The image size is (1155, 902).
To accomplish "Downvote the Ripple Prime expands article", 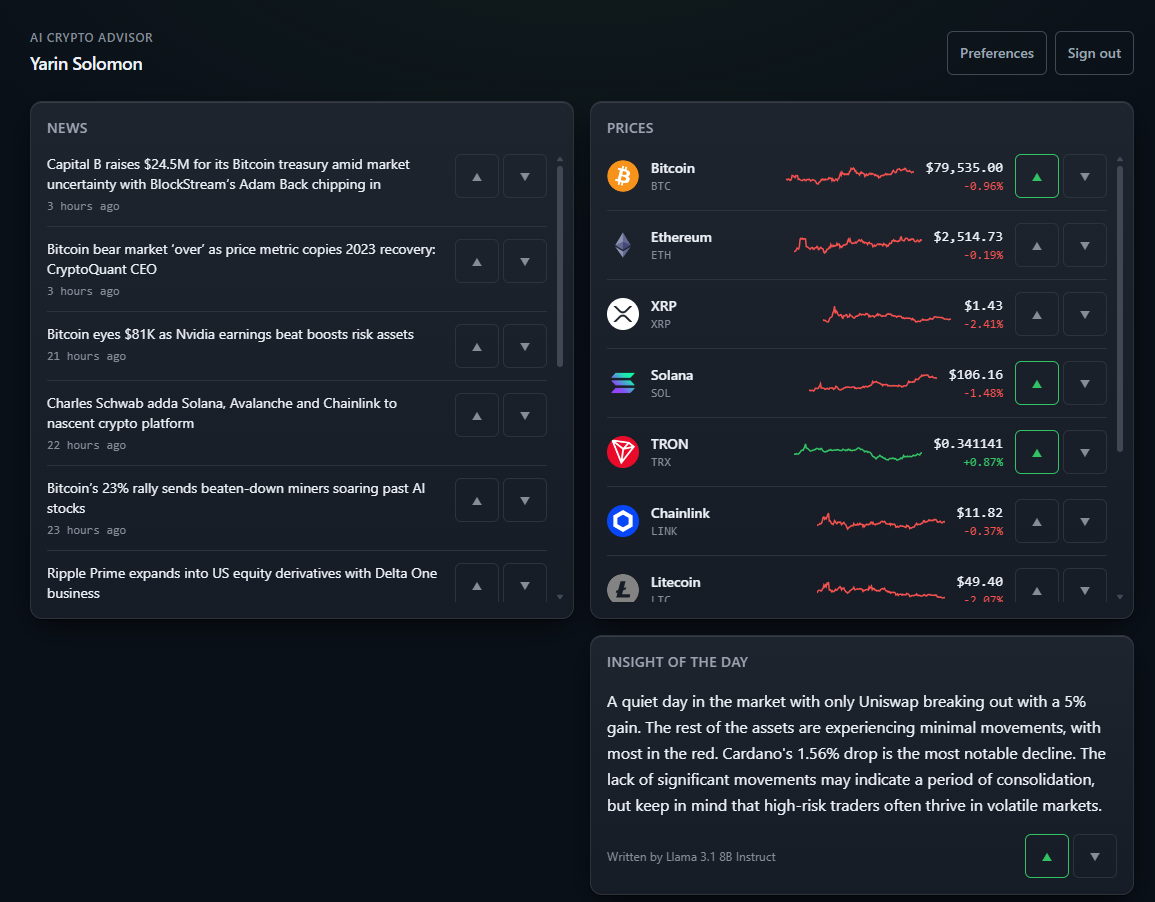I will pos(524,583).
